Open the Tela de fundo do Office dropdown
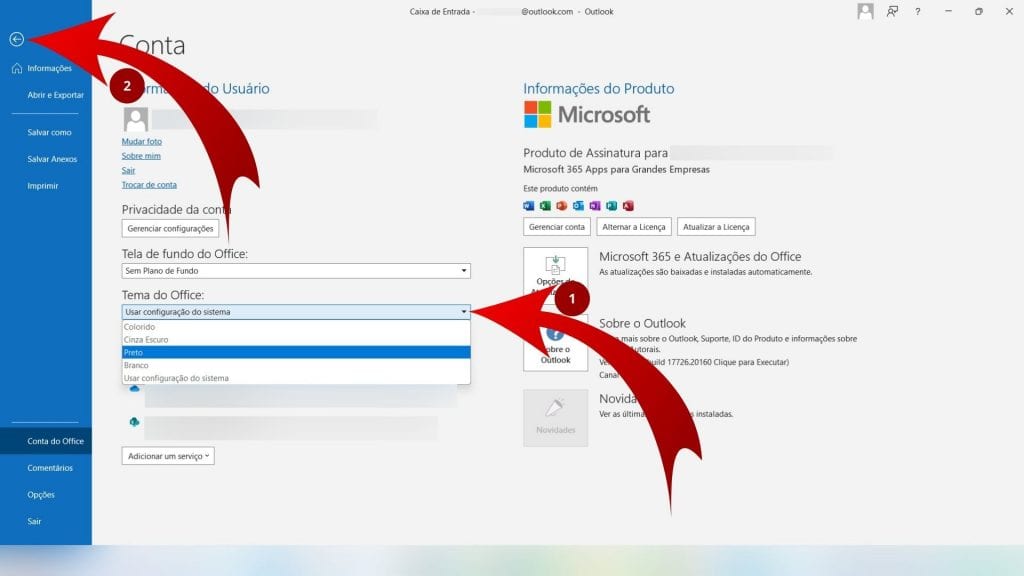The image size is (1024, 576). [x=463, y=270]
